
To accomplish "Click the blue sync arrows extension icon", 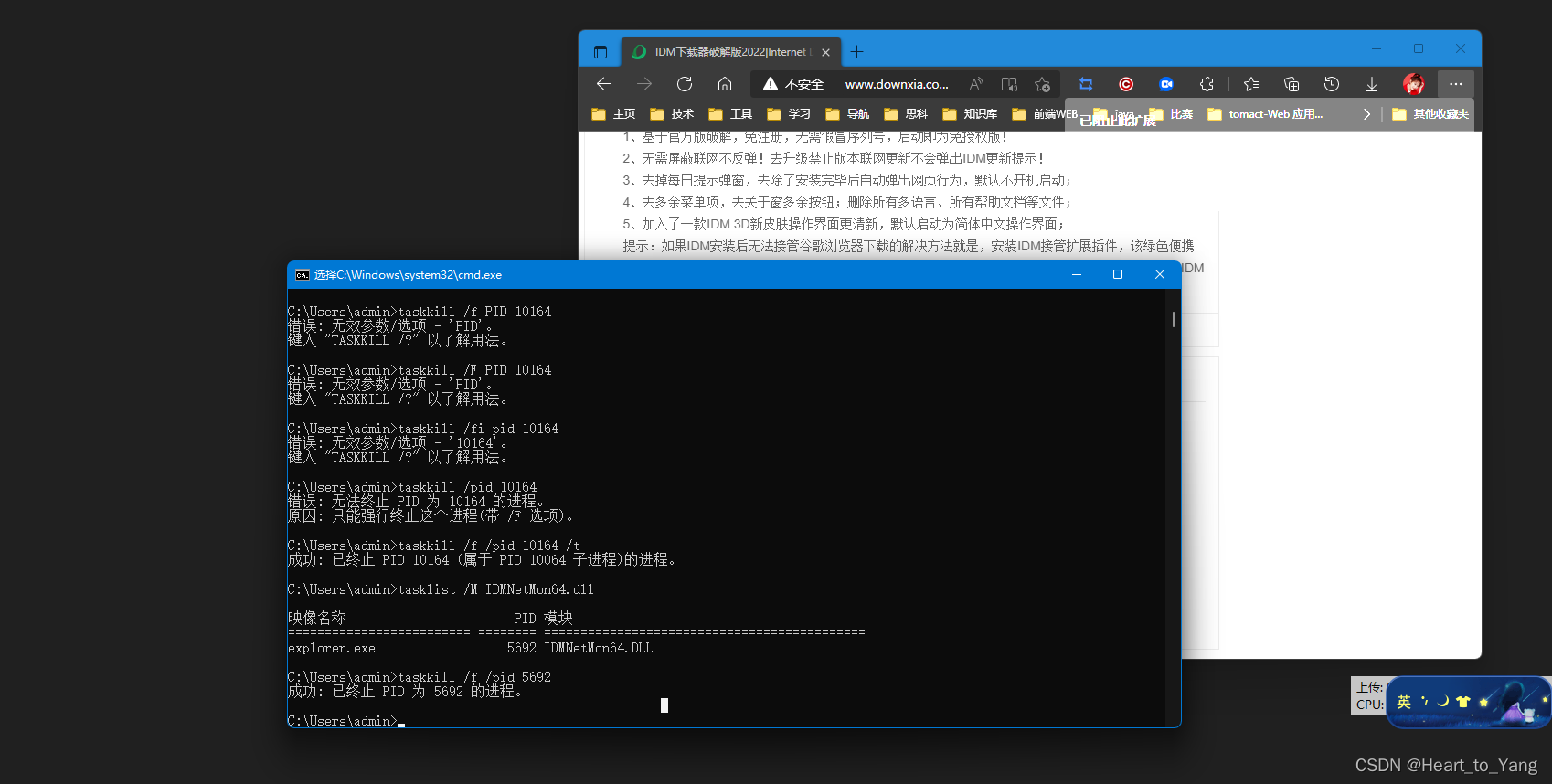I will (1086, 84).
